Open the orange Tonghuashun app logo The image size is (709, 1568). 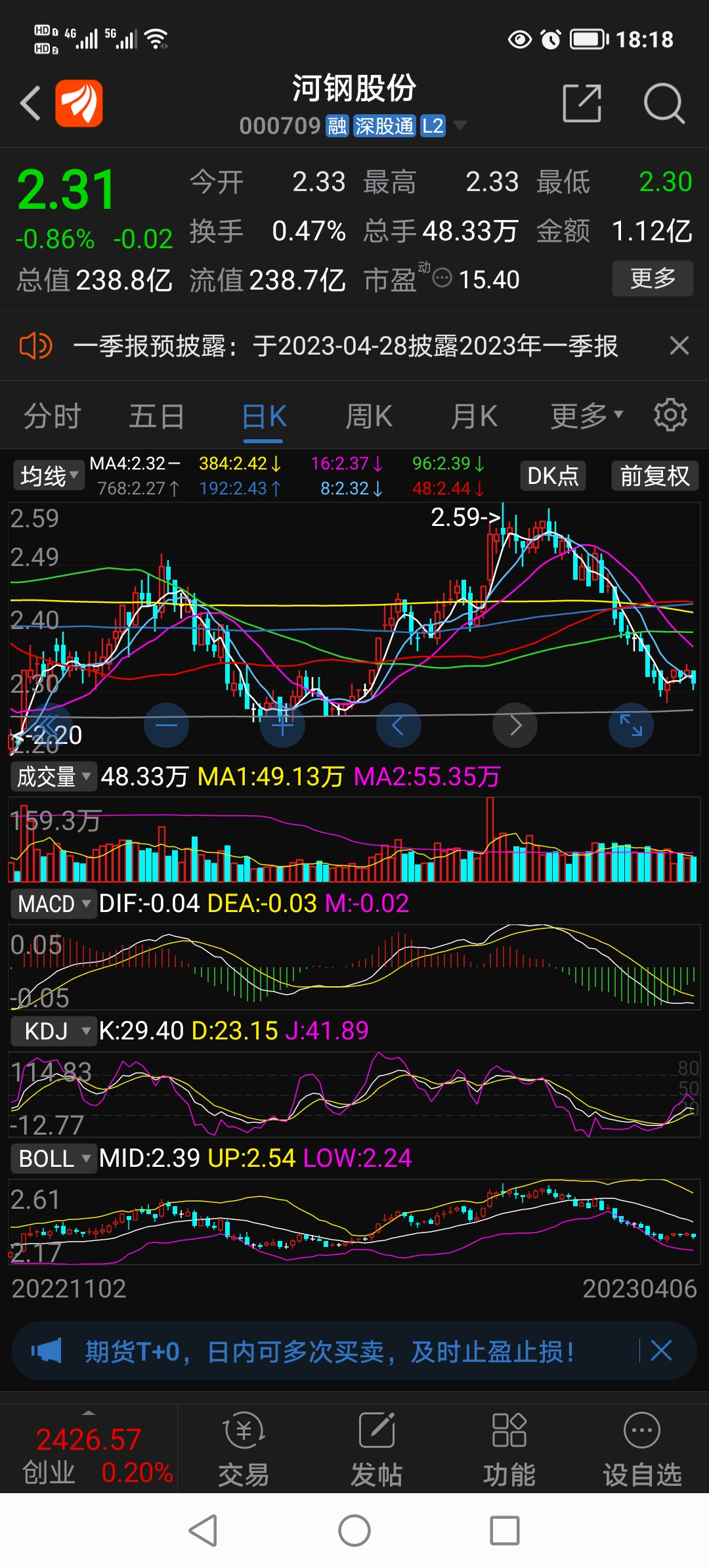point(79,103)
